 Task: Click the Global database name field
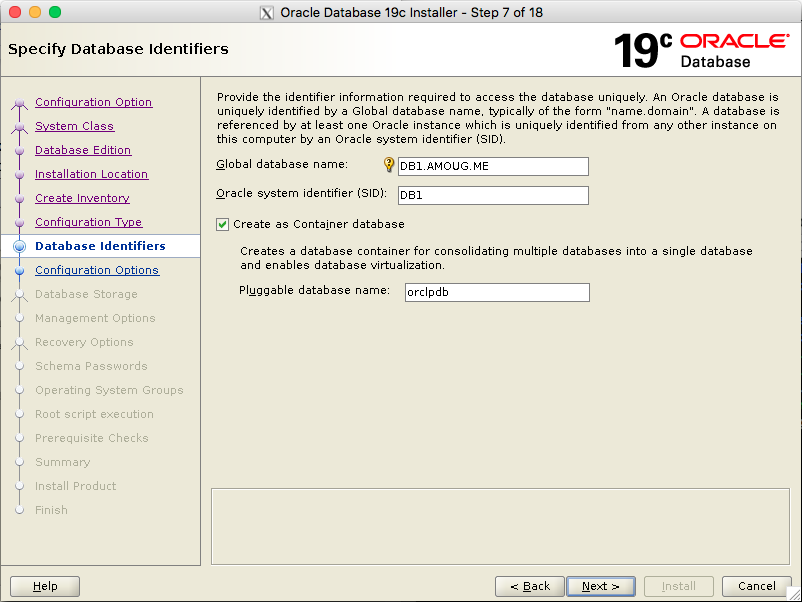coord(493,167)
